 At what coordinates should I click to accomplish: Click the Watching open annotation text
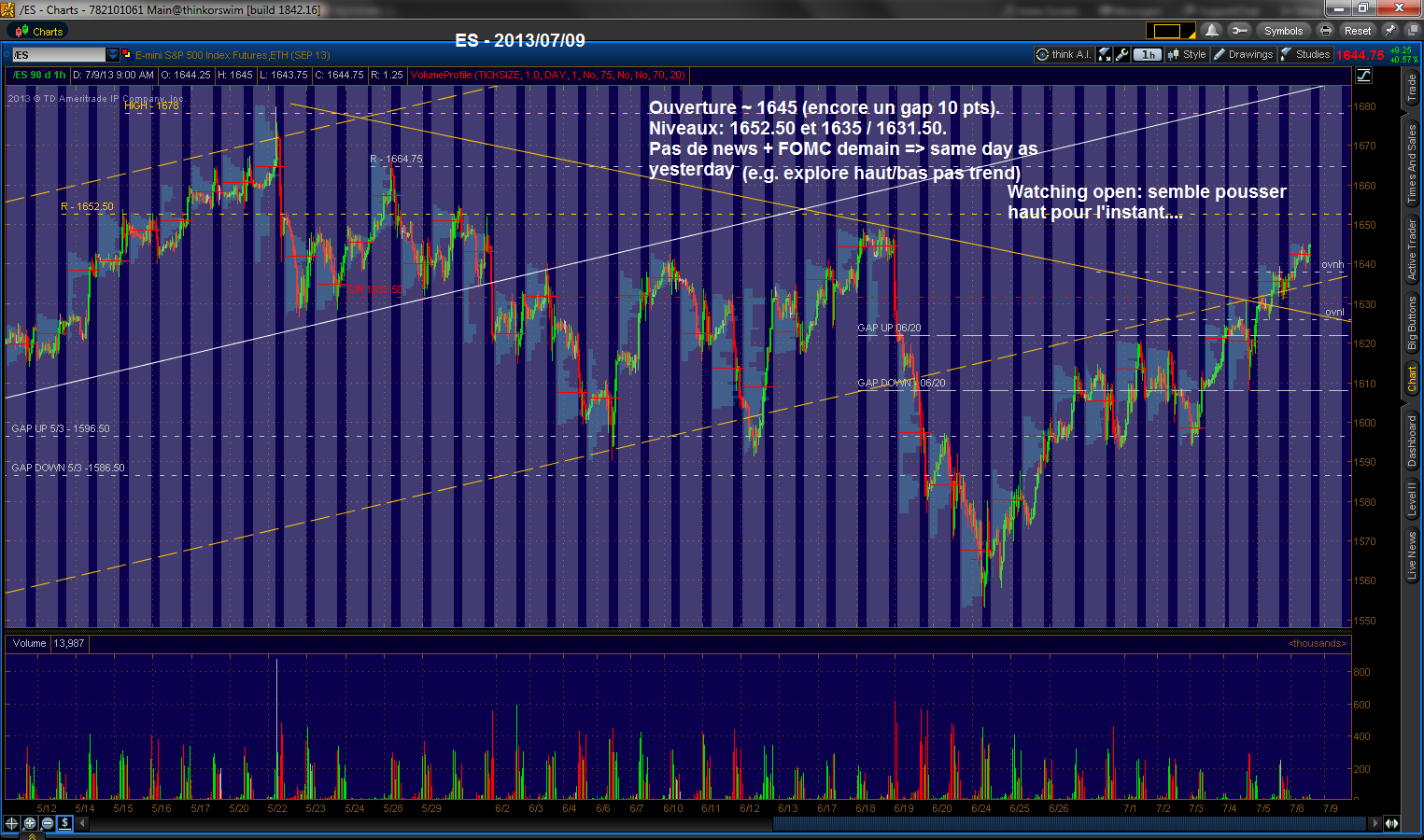pyautogui.click(x=1147, y=202)
